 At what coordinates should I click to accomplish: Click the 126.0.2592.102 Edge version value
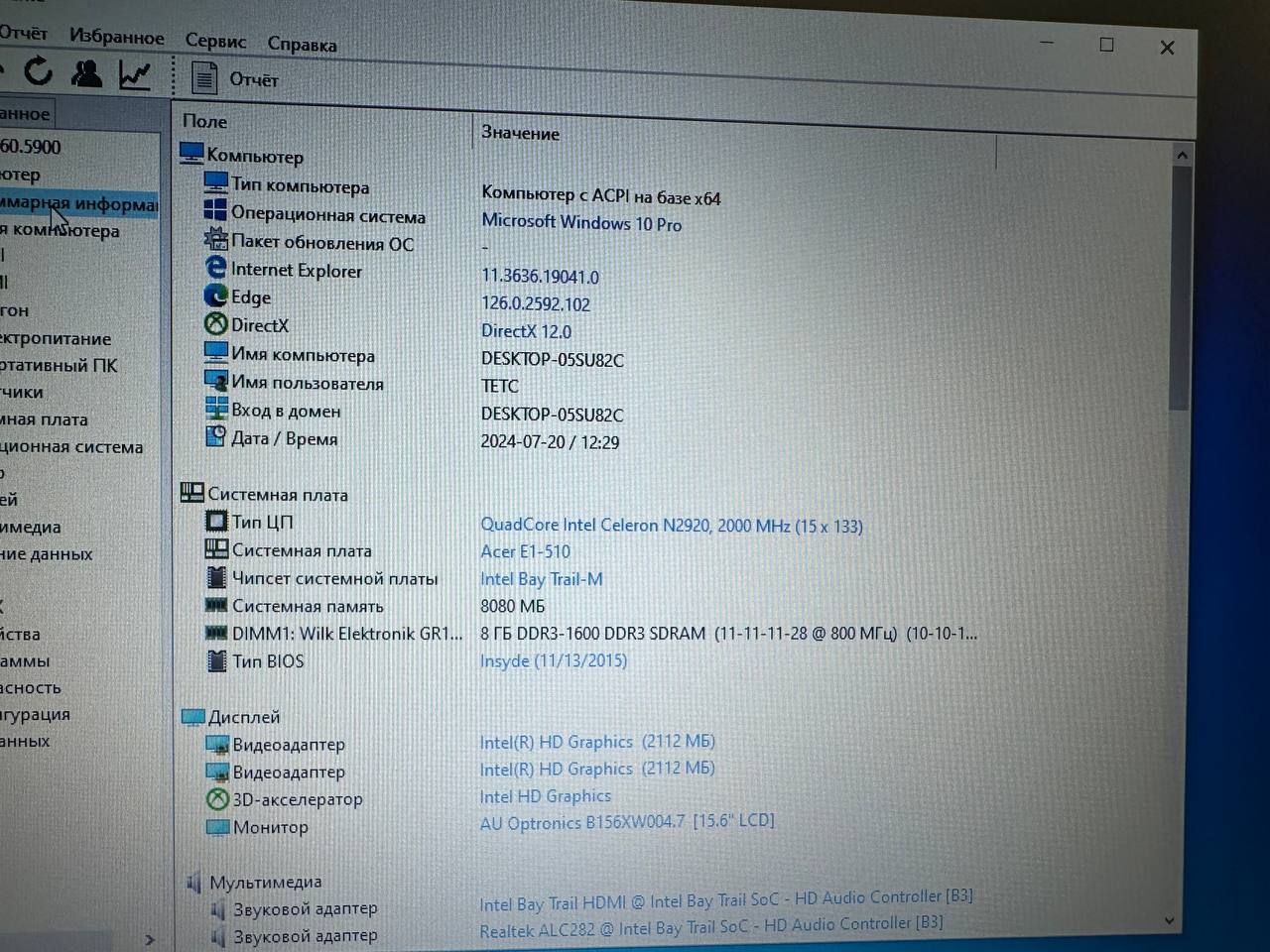point(536,304)
